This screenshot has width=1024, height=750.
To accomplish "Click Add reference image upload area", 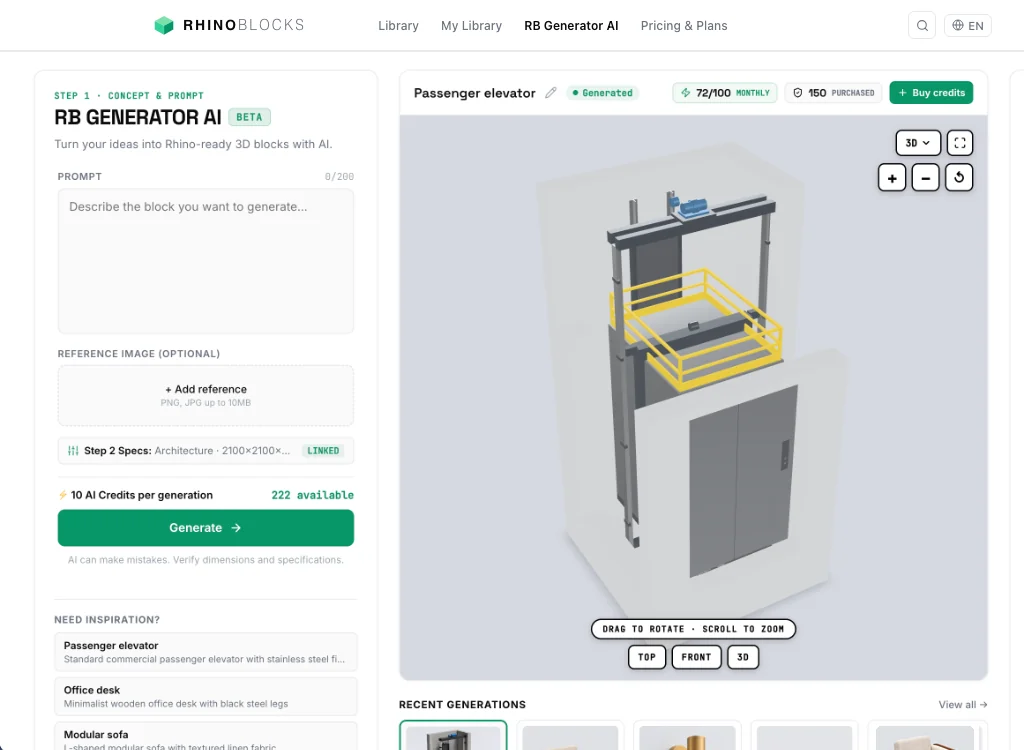I will click(x=206, y=395).
